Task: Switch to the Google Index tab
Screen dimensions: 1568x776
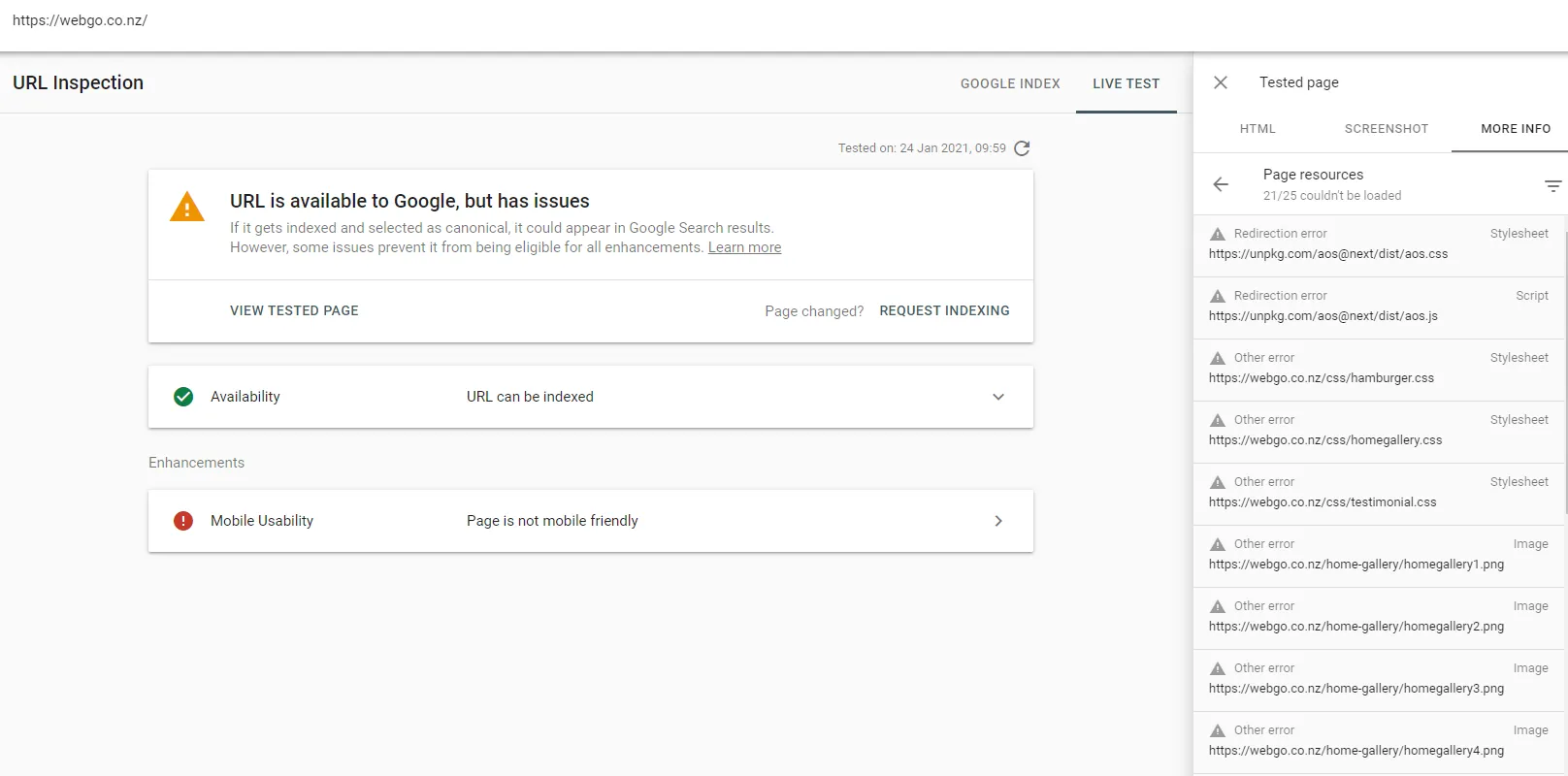Action: (1010, 83)
